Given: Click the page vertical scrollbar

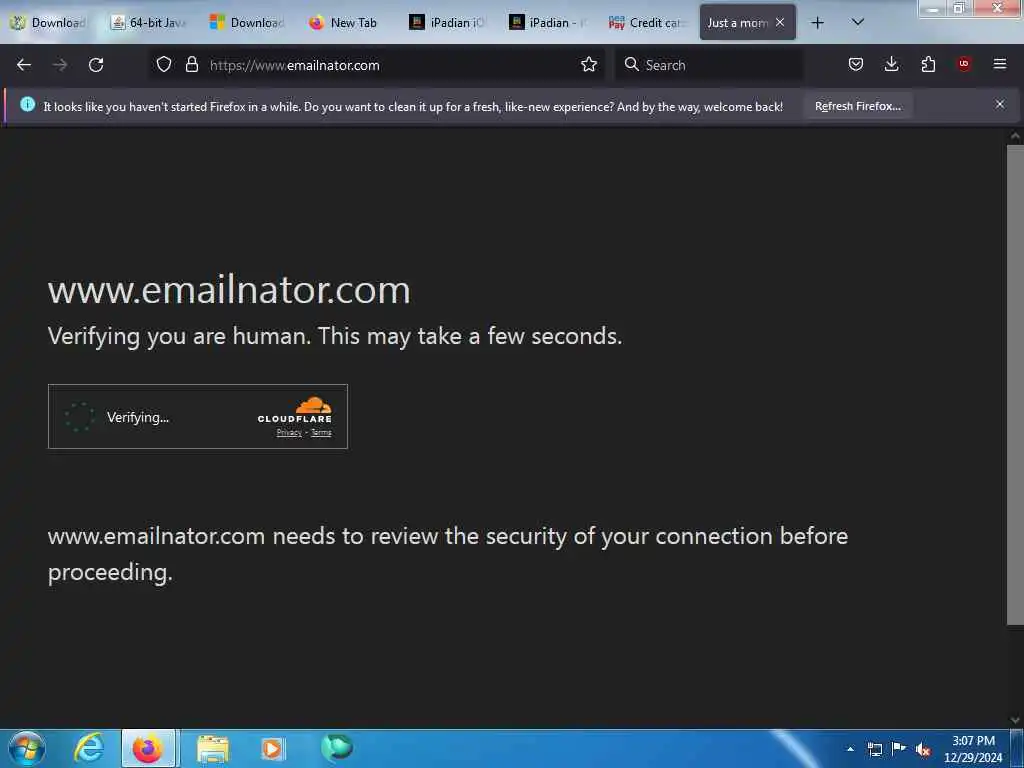Looking at the screenshot, I should point(1015,385).
